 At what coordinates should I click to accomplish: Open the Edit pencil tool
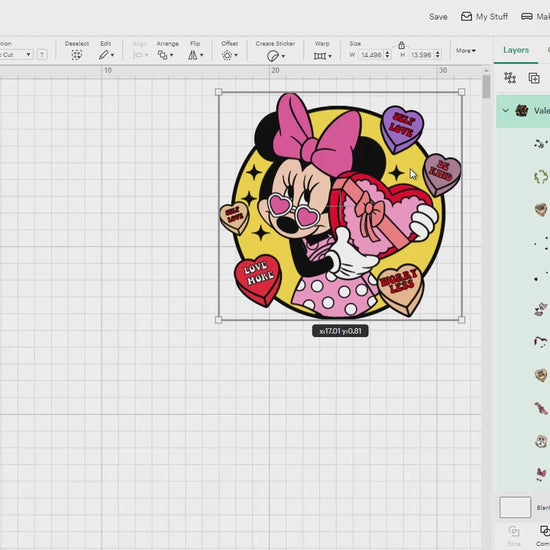click(x=103, y=55)
